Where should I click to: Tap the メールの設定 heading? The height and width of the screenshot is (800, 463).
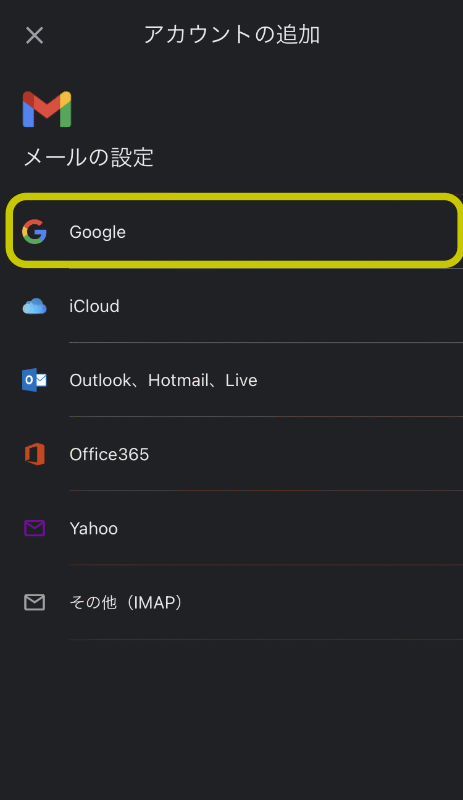[x=89, y=157]
